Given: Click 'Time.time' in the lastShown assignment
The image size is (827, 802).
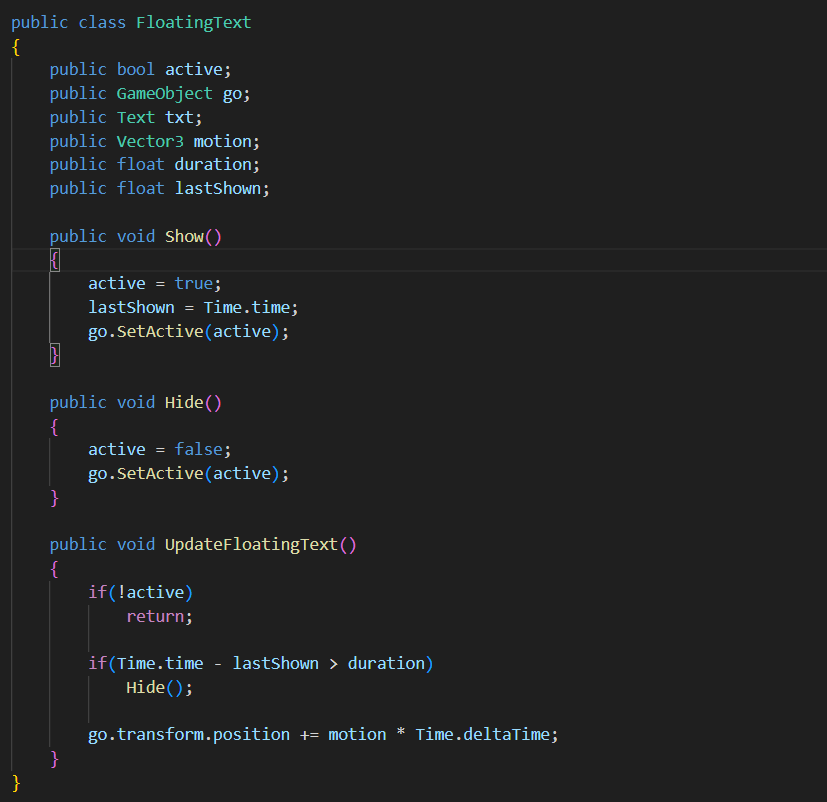Looking at the screenshot, I should tap(246, 307).
